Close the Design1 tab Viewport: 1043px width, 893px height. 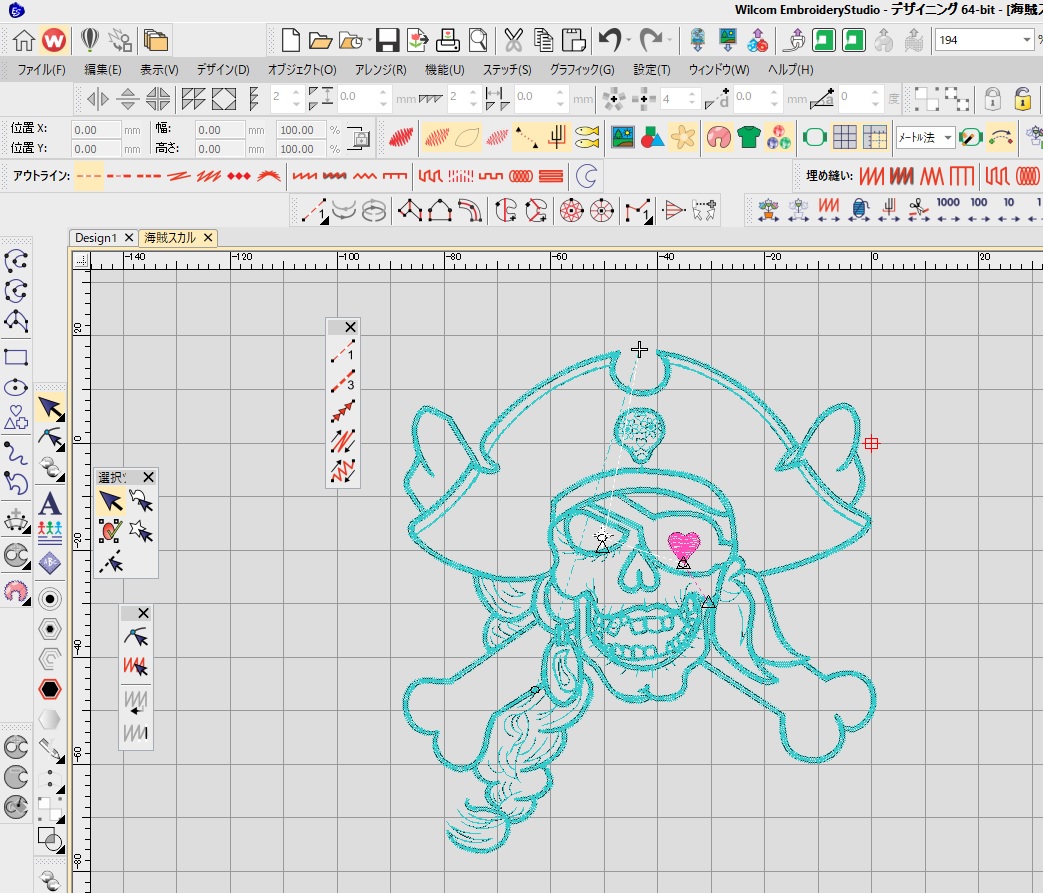click(129, 238)
